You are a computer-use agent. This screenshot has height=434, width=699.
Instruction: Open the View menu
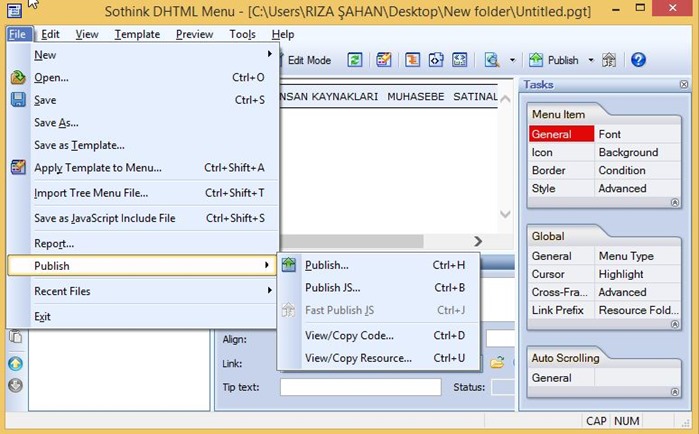(x=87, y=34)
